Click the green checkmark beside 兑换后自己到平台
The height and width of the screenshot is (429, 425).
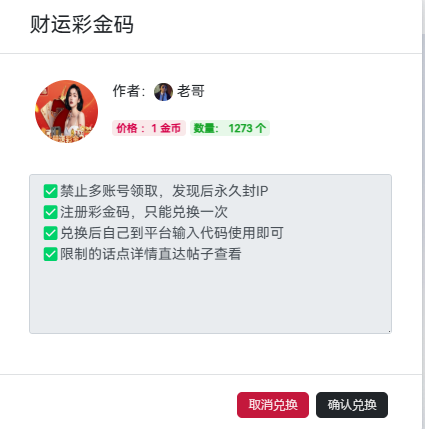tap(51, 233)
